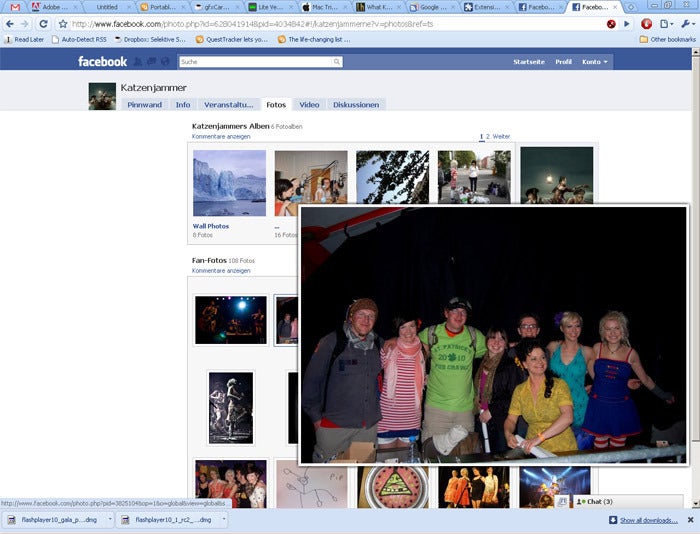This screenshot has width=700, height=534.
Task: Select the Video tab
Action: click(309, 104)
